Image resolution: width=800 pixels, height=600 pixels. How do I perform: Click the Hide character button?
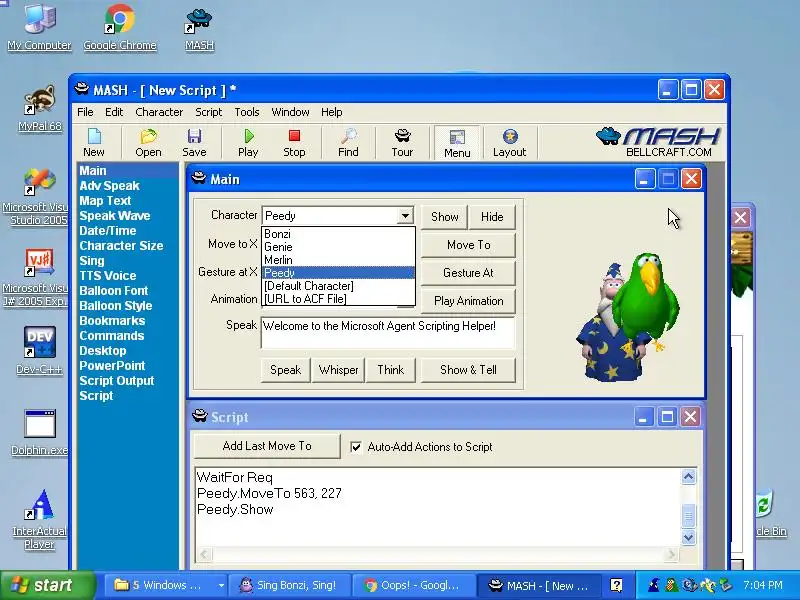492,217
